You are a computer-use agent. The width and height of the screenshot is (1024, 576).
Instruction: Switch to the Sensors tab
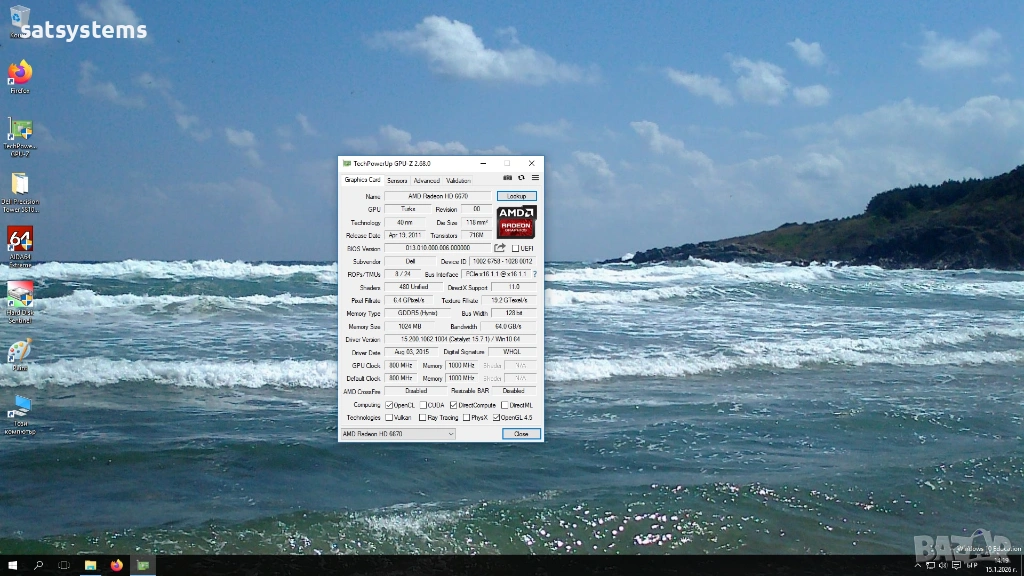[397, 181]
